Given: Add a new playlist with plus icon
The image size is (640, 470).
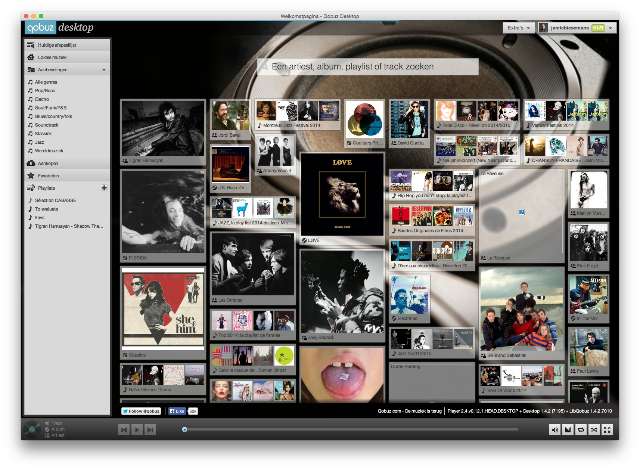Looking at the screenshot, I should coord(104,187).
